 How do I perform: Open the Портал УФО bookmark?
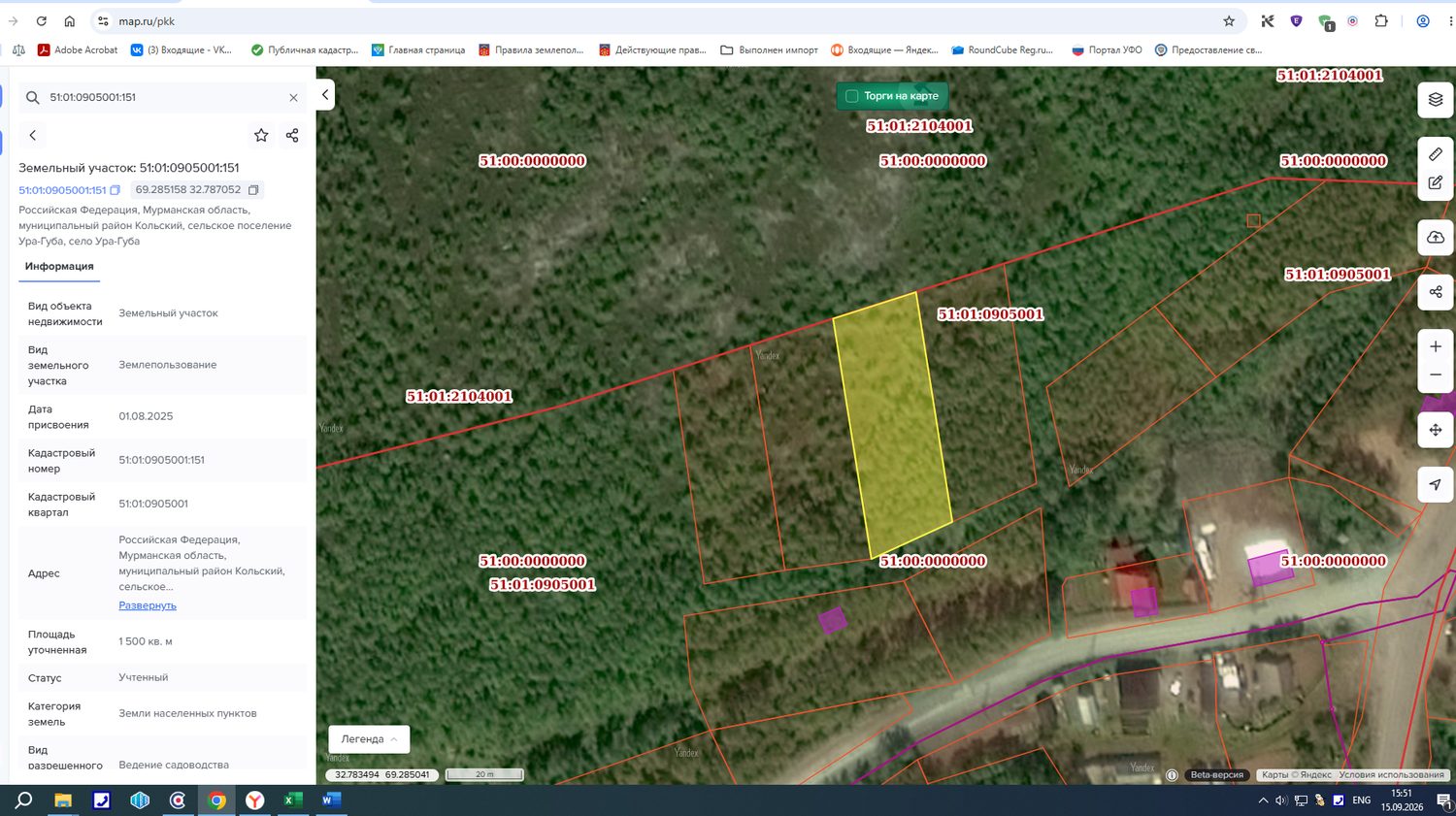coord(1107,49)
